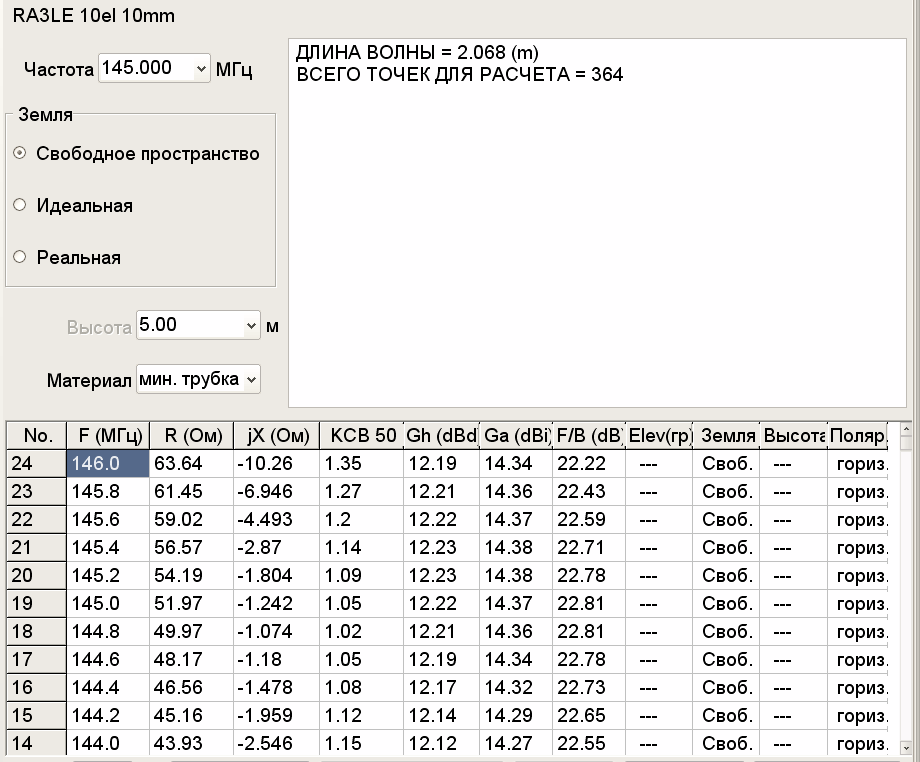Sort by the jX (Ом) column header
This screenshot has height=762, width=920.
[277, 436]
